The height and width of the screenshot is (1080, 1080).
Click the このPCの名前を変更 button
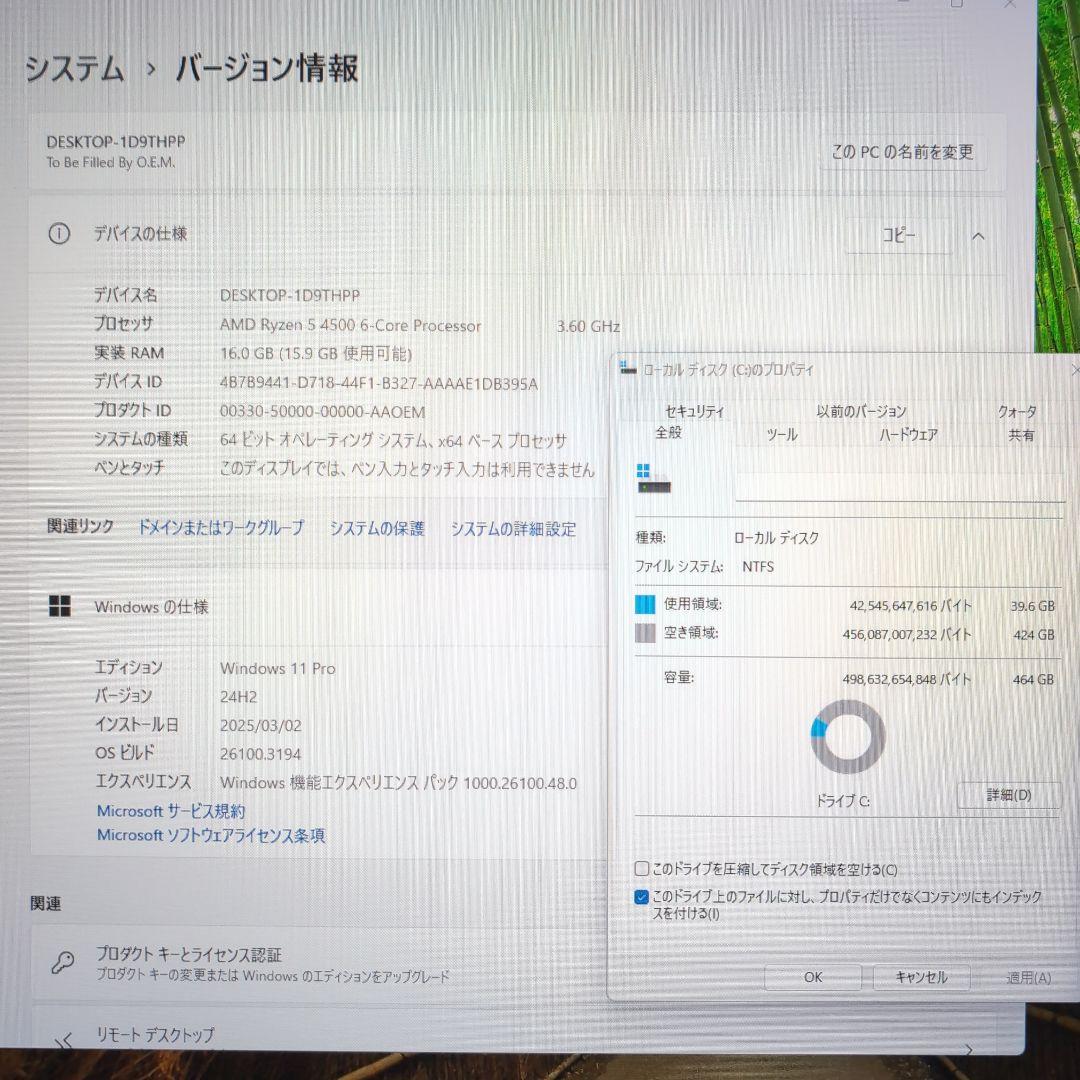903,152
